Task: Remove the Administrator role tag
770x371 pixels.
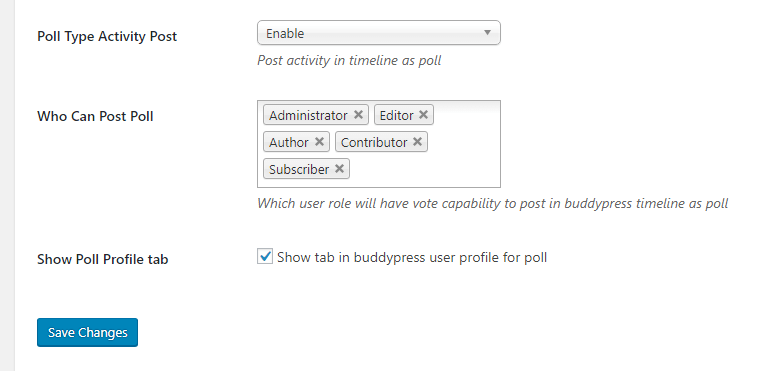Action: pyautogui.click(x=358, y=115)
